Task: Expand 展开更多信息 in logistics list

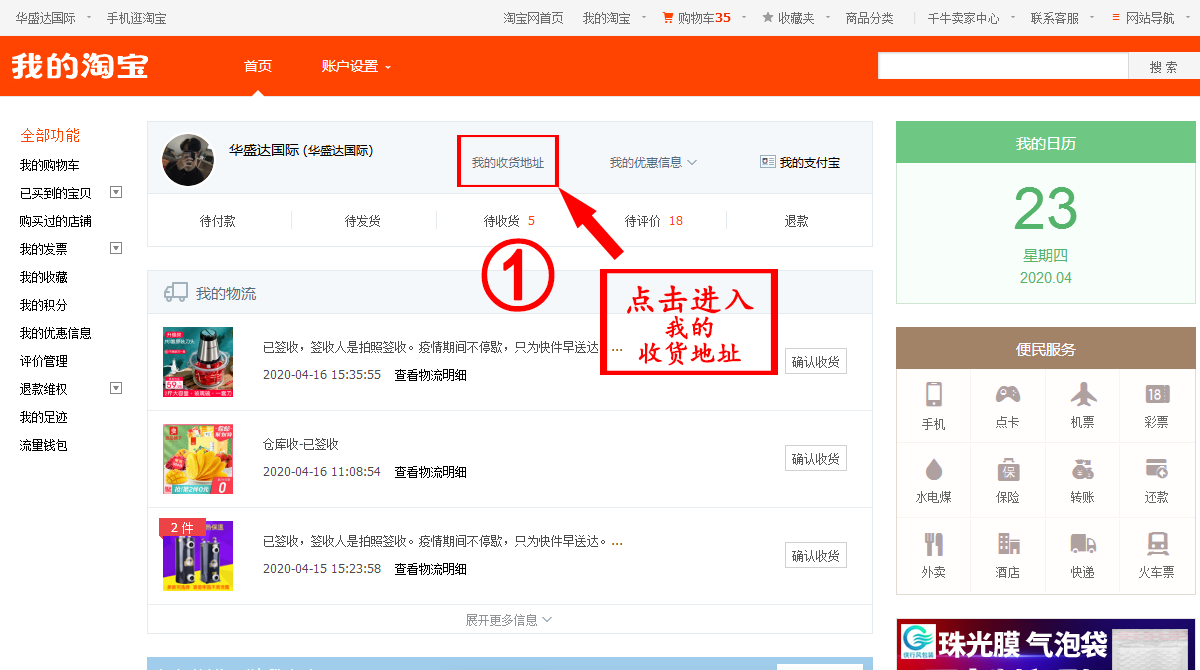Action: pos(509,620)
